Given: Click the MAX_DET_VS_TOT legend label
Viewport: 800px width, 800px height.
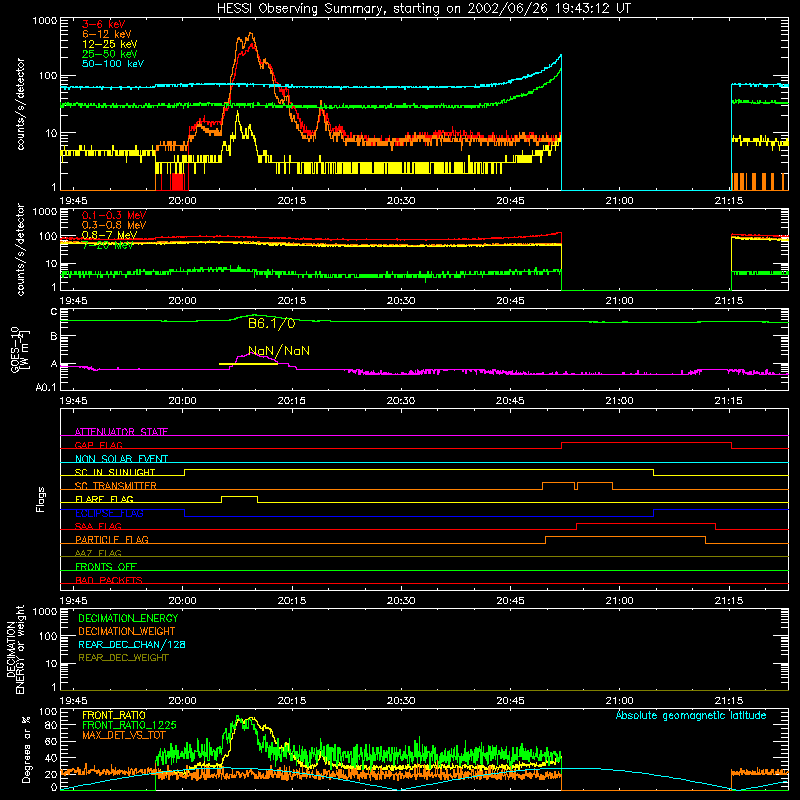Looking at the screenshot, I should click(x=124, y=735).
